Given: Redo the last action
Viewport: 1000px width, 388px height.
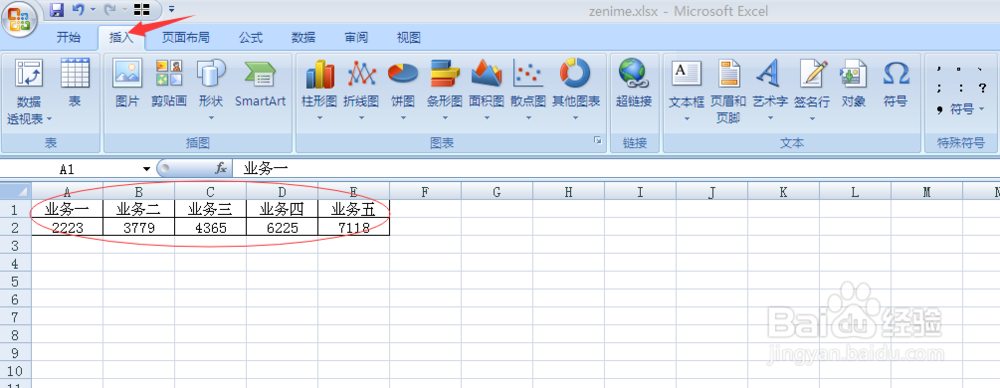Looking at the screenshot, I should [x=109, y=10].
